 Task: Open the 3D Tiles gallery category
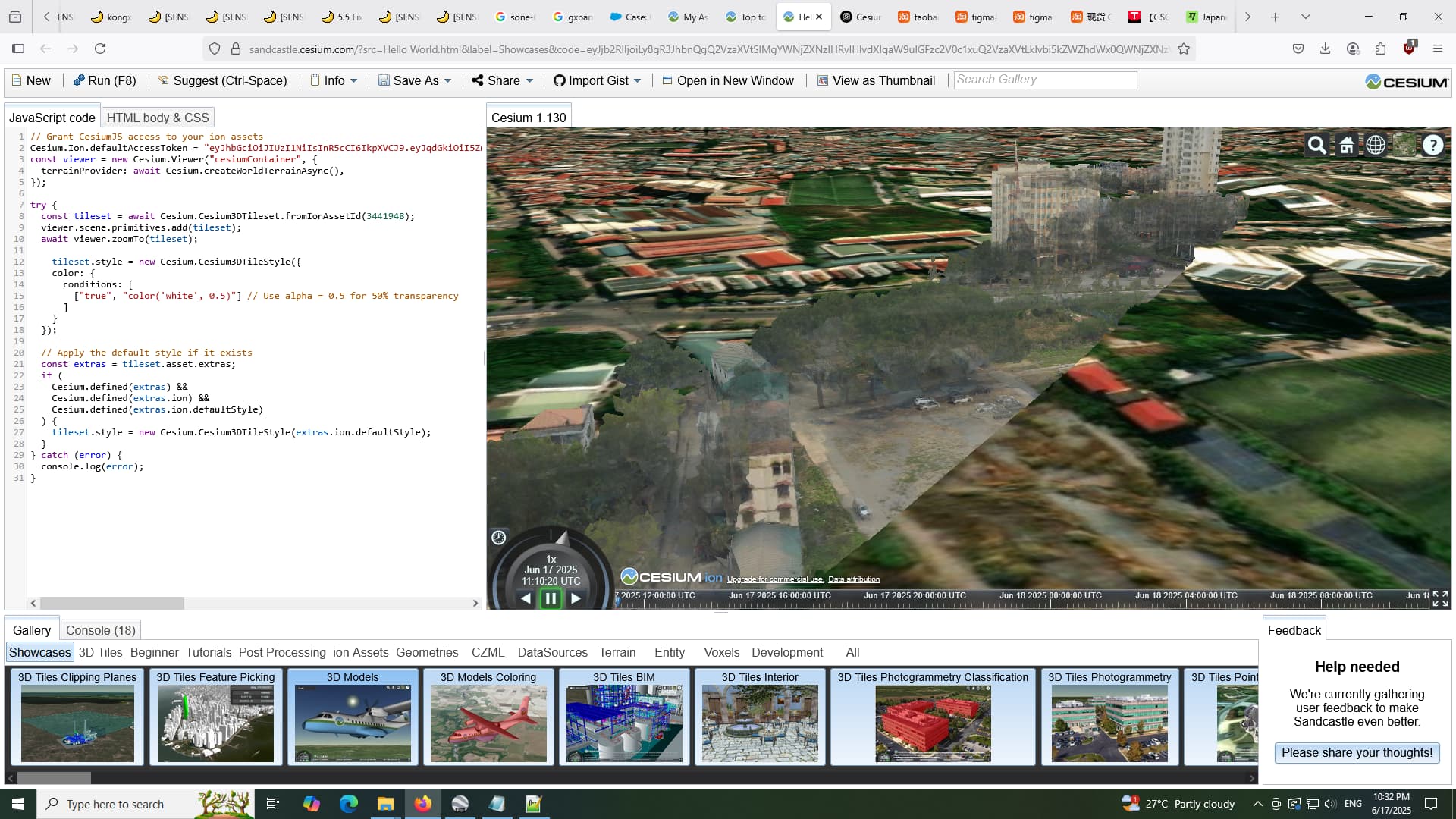100,652
